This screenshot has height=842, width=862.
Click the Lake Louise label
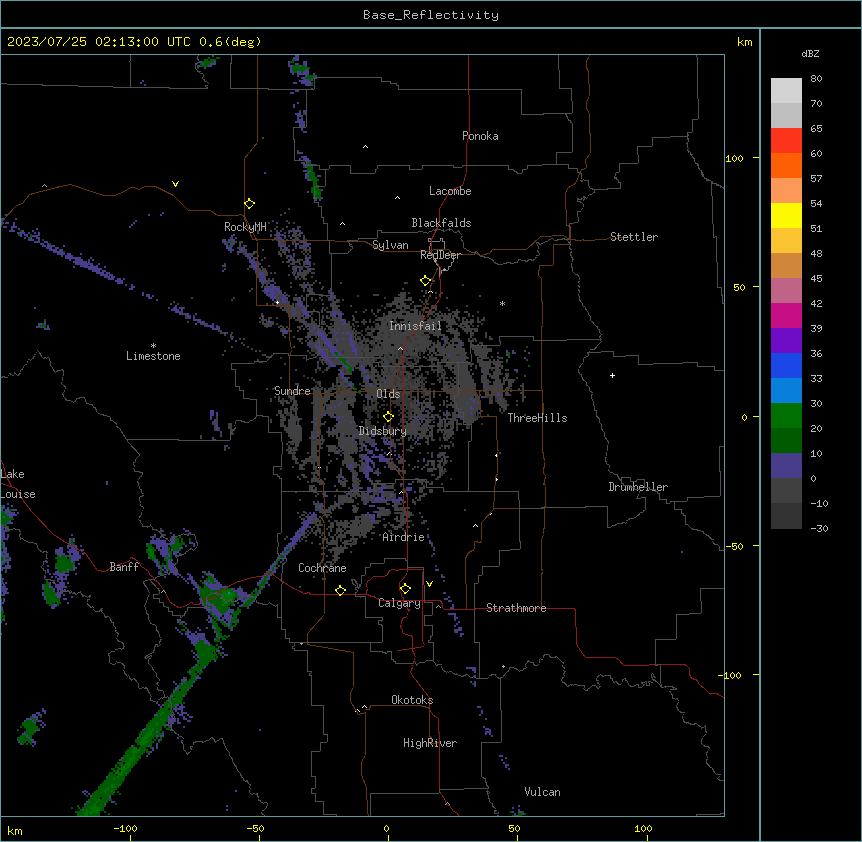pyautogui.click(x=18, y=484)
